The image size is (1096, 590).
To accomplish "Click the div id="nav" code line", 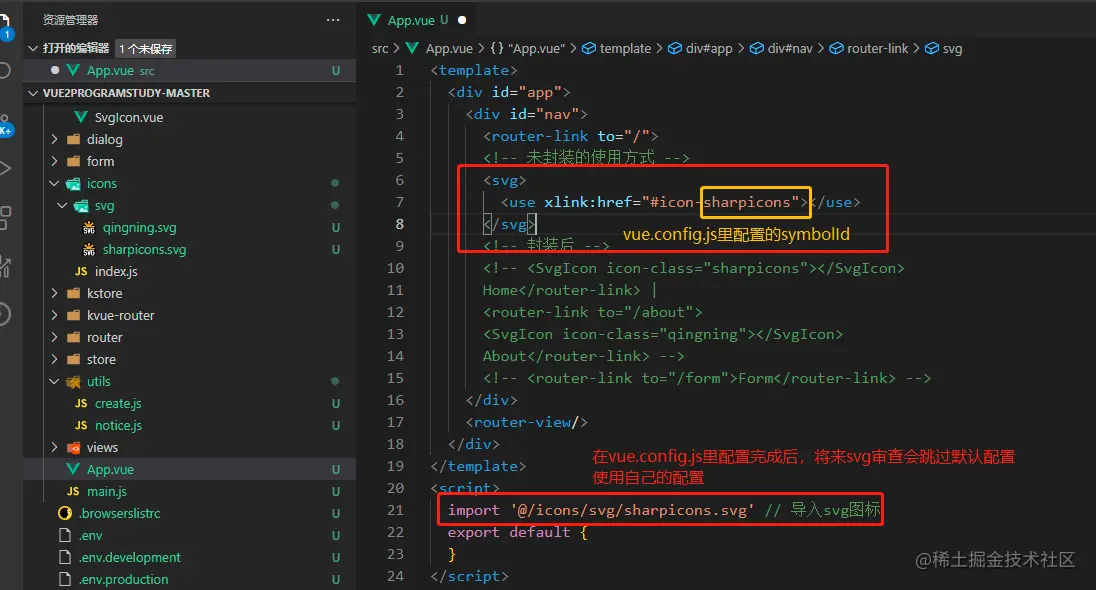I will tap(526, 114).
